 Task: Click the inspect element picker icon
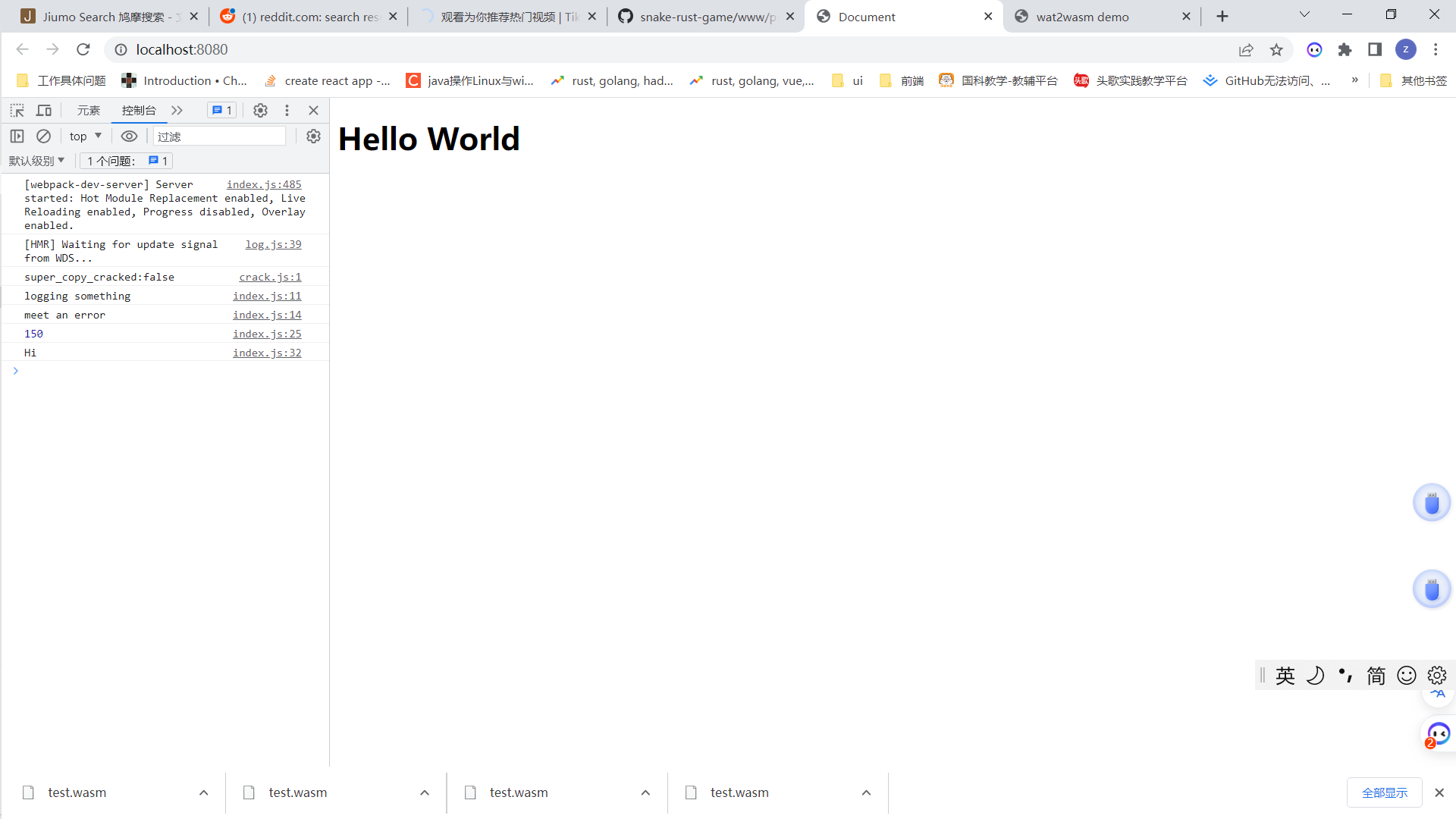click(17, 111)
